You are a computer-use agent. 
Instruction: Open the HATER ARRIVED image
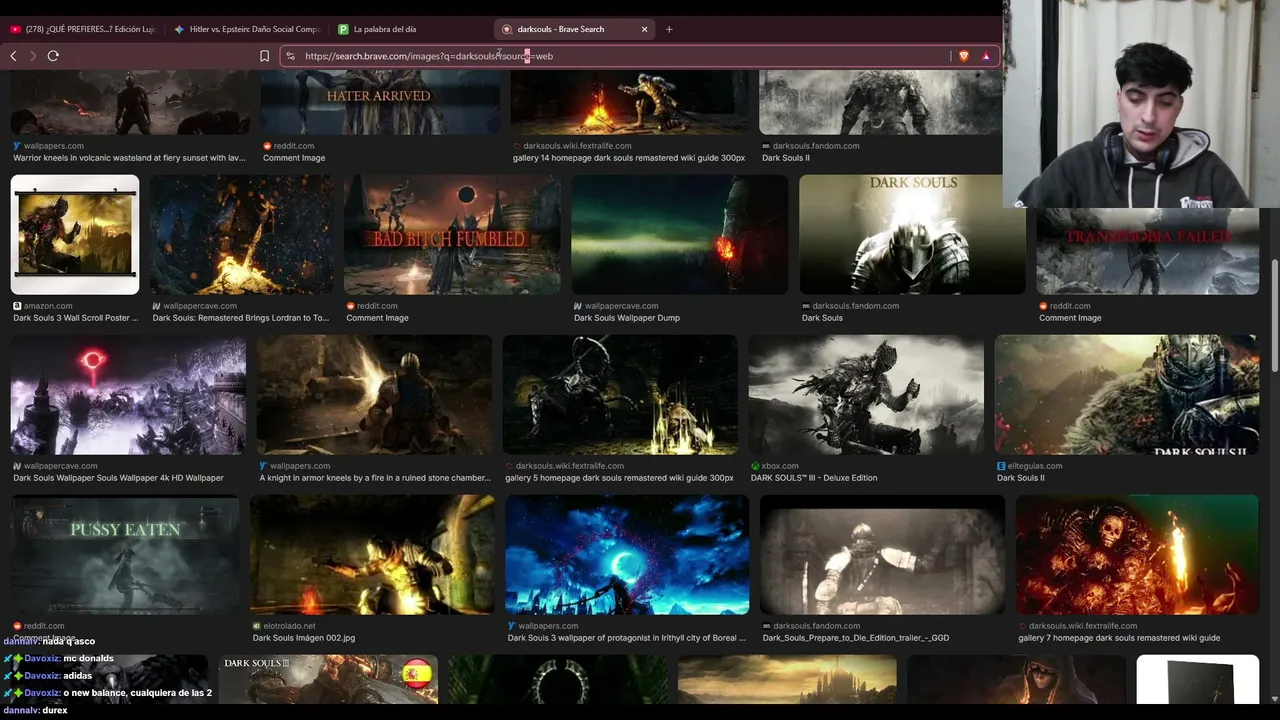pyautogui.click(x=380, y=102)
